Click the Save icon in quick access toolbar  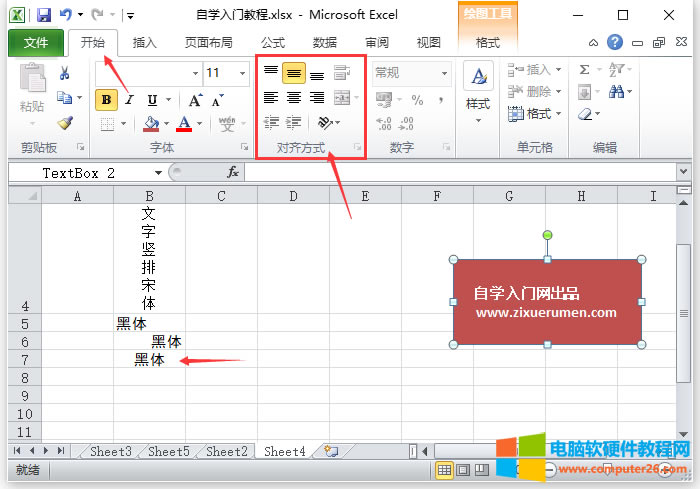click(43, 15)
